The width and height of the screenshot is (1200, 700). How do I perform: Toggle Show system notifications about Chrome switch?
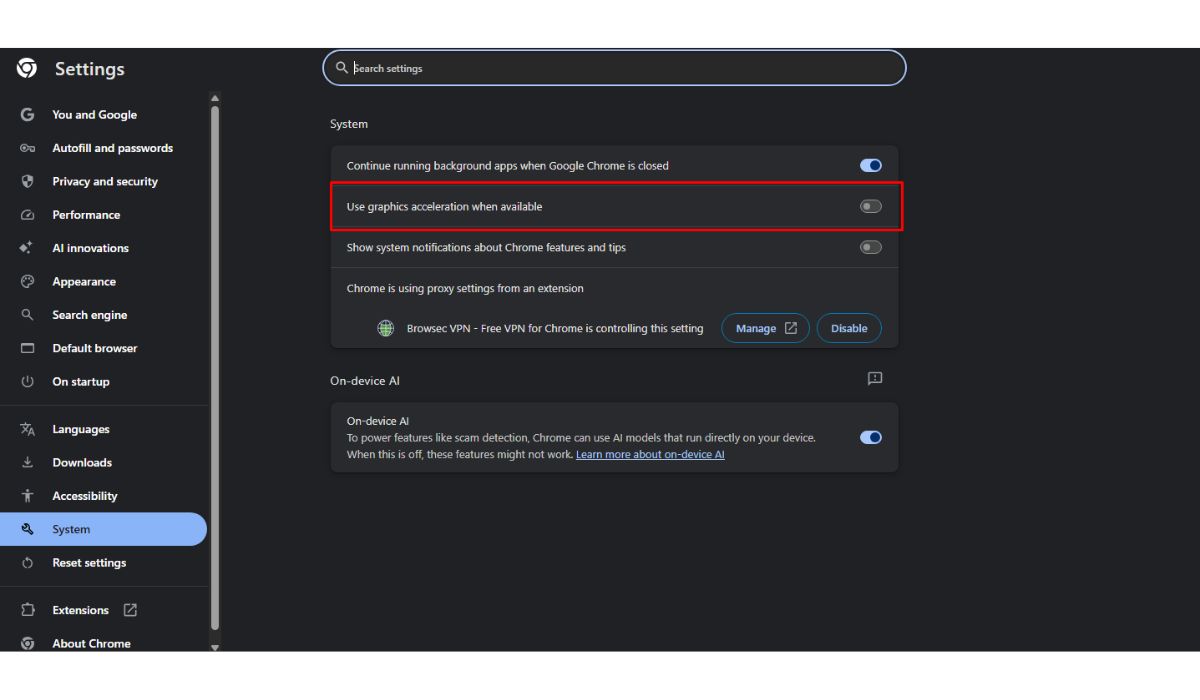(871, 247)
